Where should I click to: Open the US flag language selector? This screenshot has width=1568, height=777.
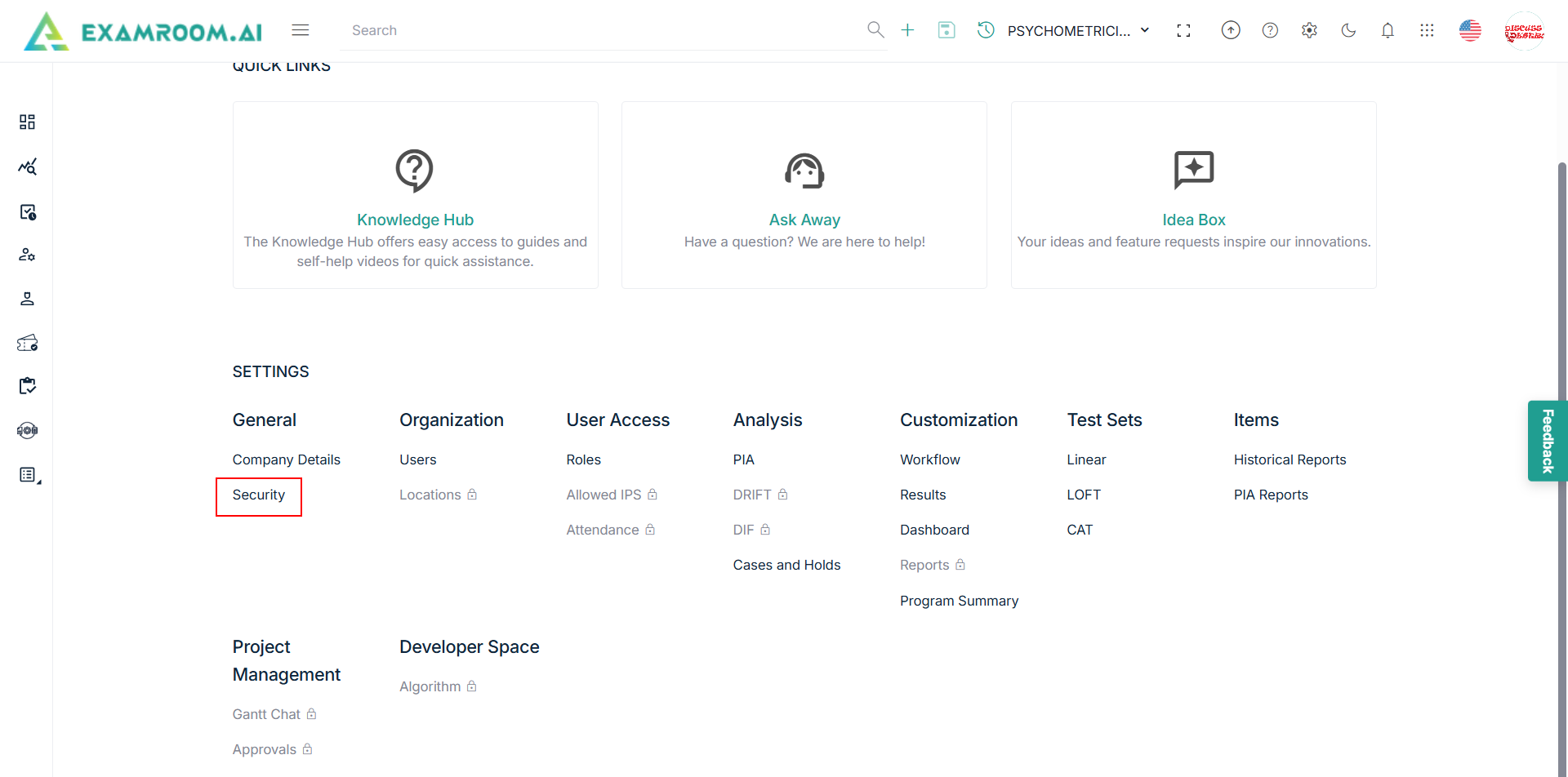[1470, 30]
